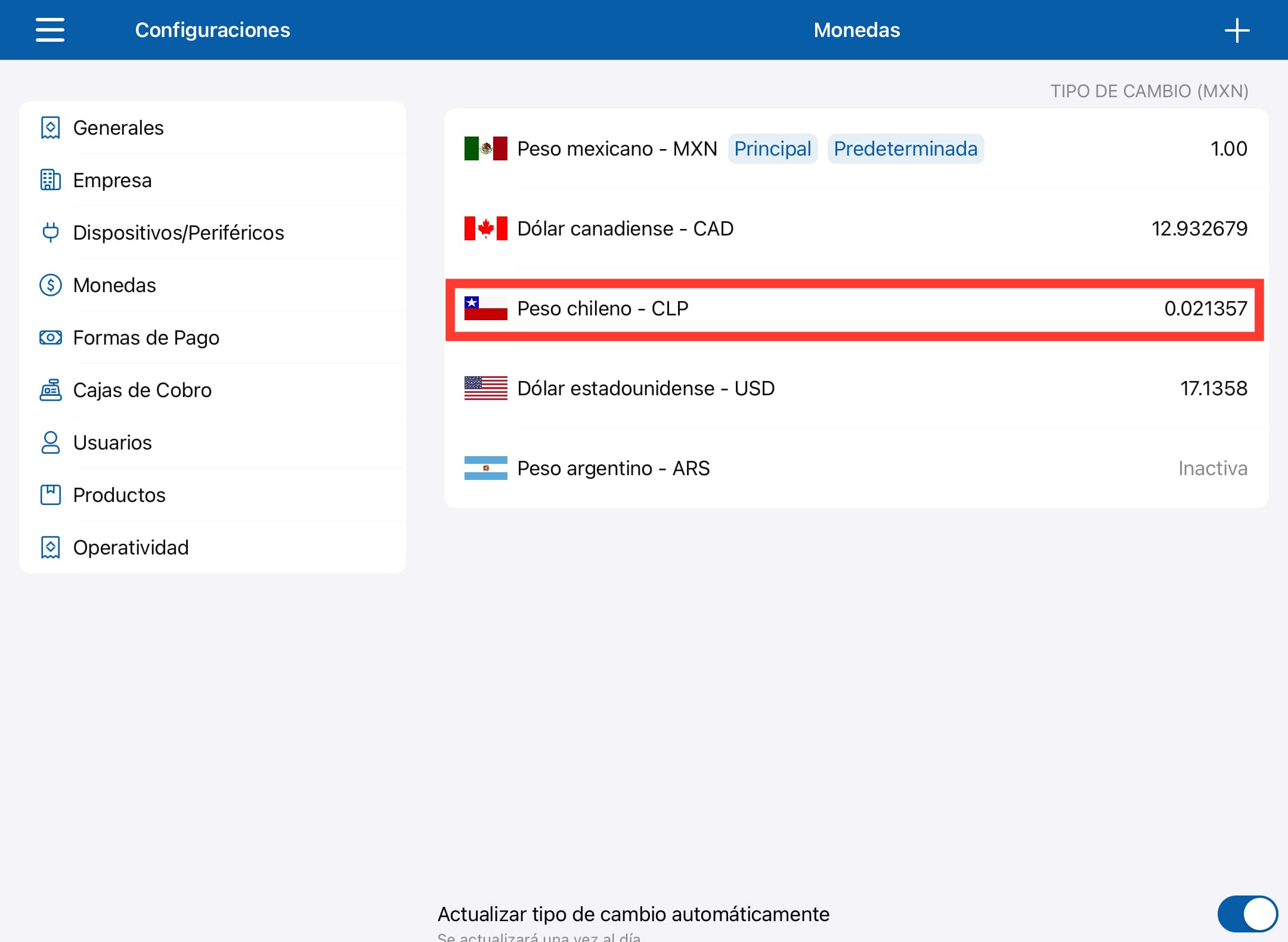Click the Principal badge on MXN
Viewport: 1288px width, 942px height.
coord(773,148)
